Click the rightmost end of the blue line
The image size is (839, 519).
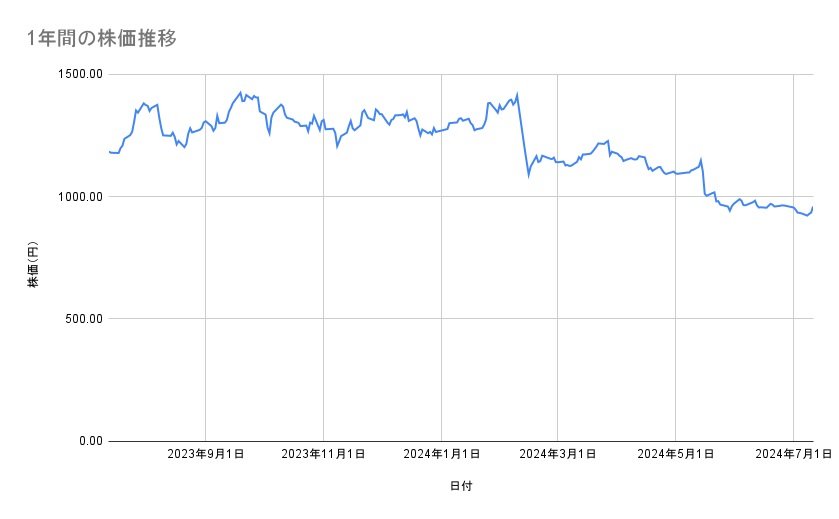(x=812, y=208)
